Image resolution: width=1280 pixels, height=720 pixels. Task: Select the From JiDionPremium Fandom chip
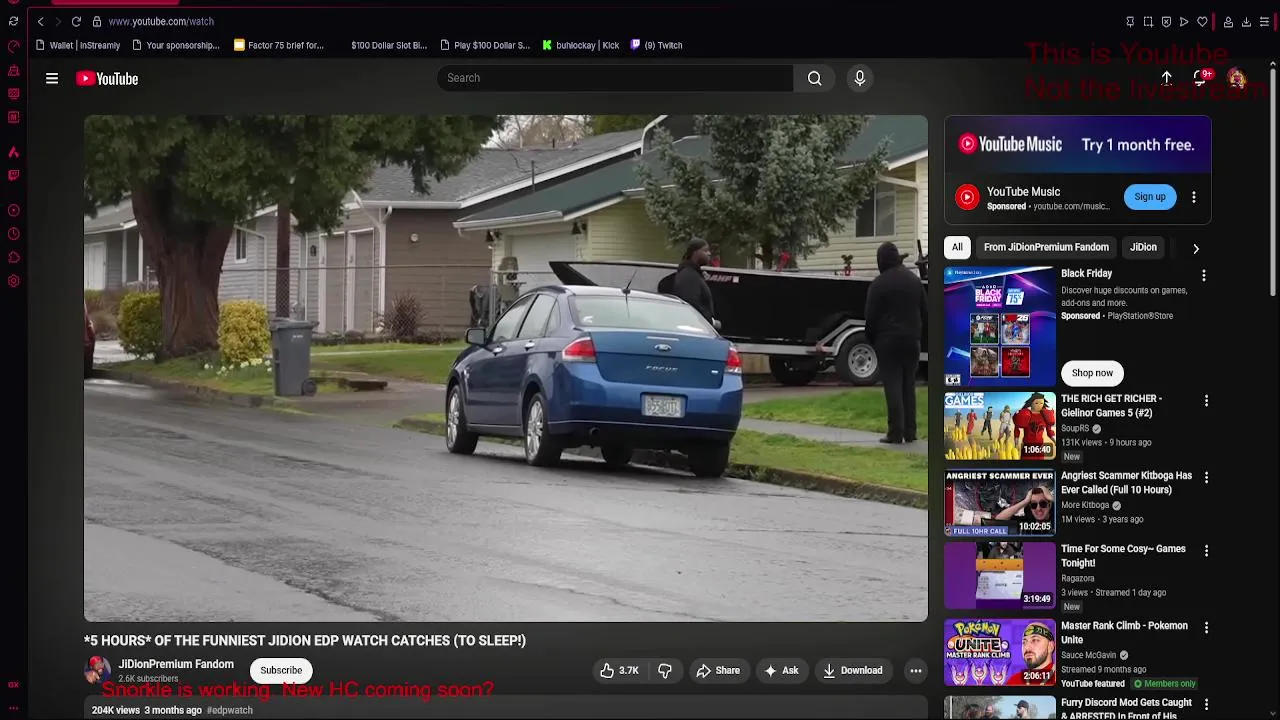tap(1046, 247)
